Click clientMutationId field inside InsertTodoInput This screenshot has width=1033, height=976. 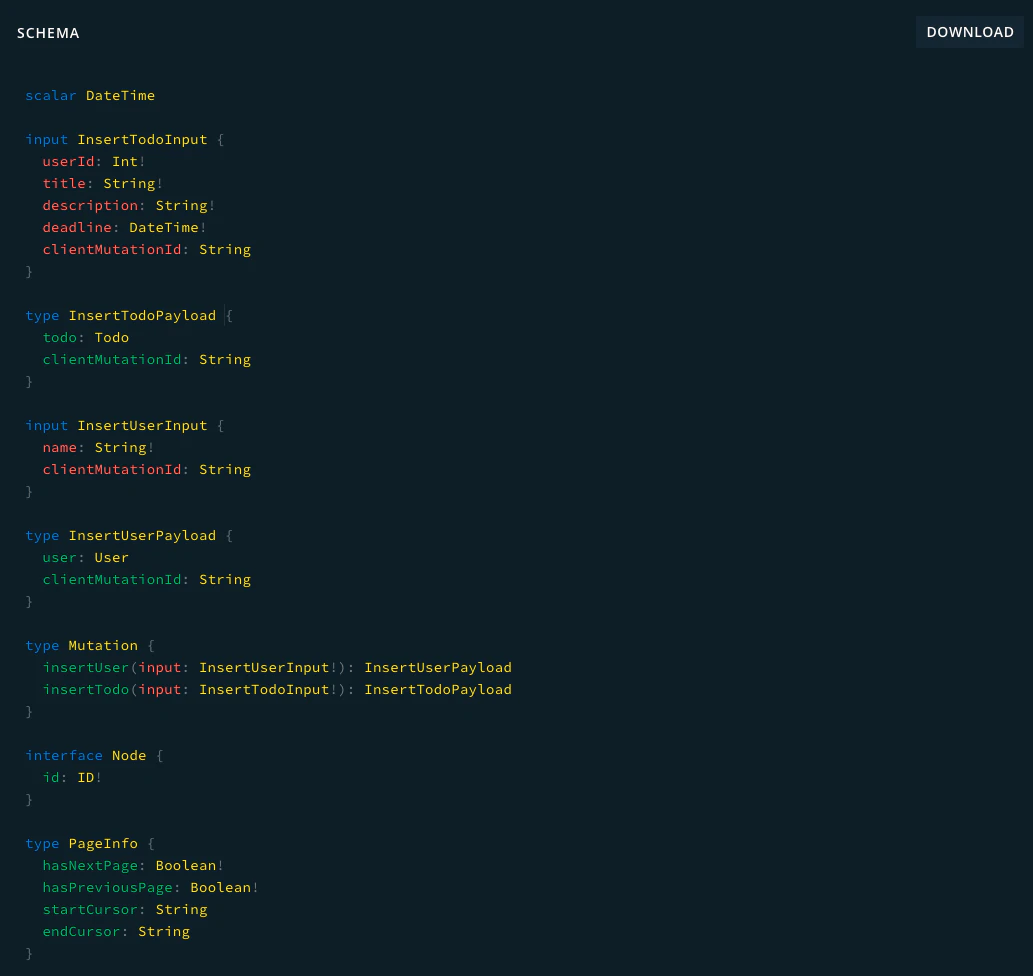tap(147, 250)
